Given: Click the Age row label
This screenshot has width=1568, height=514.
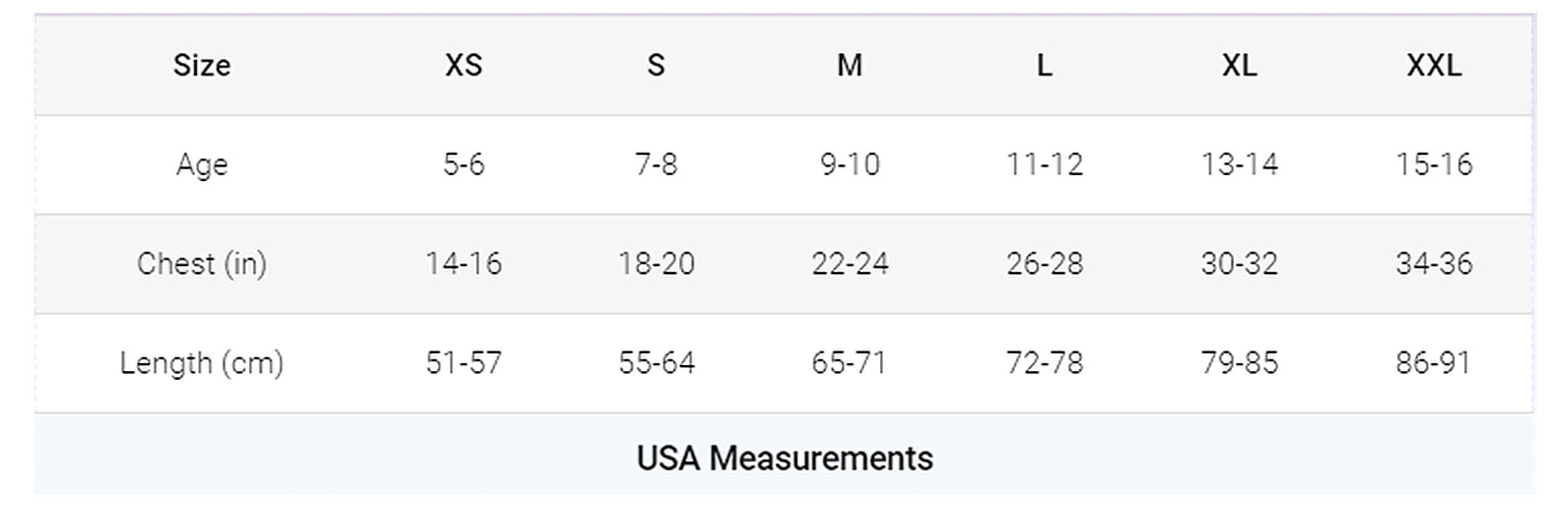Looking at the screenshot, I should coord(202,164).
